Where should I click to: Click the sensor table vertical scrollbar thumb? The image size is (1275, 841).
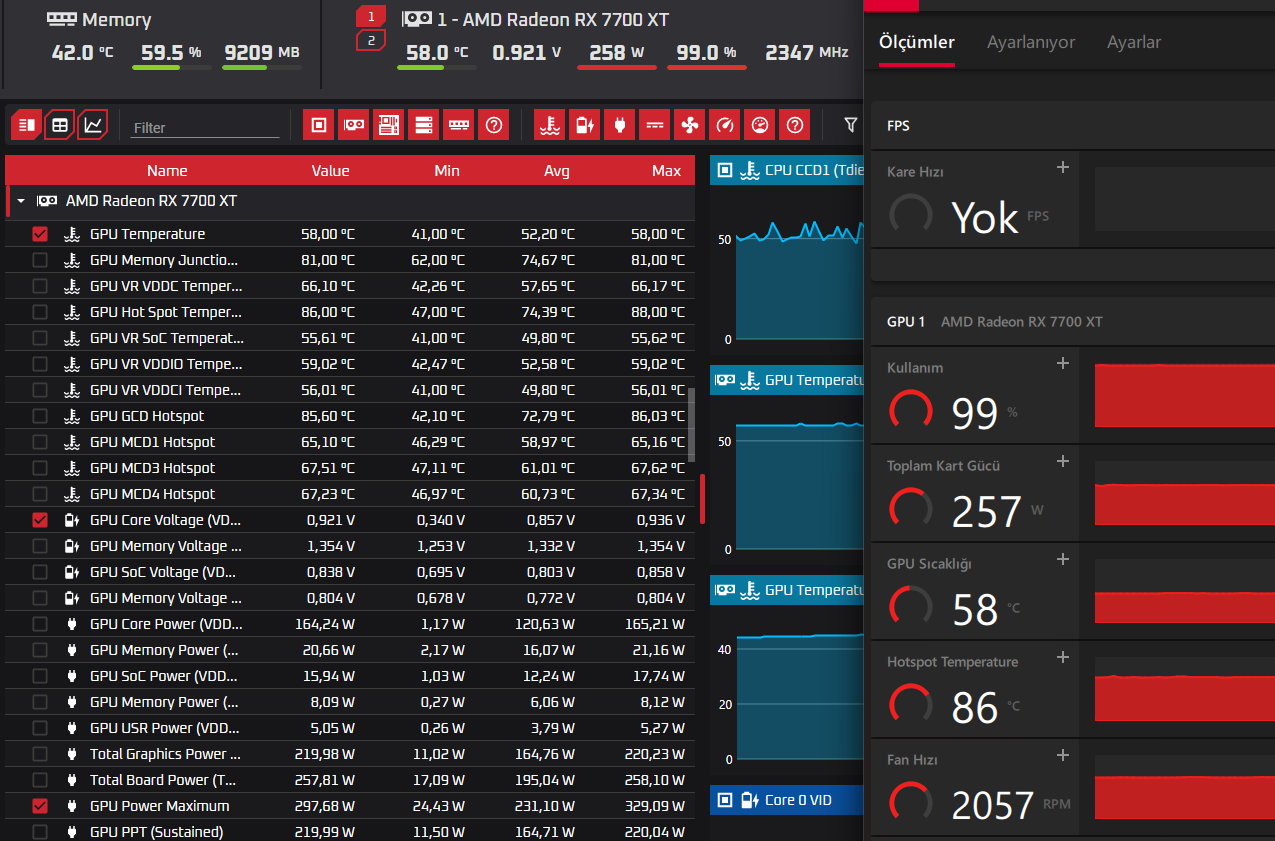click(691, 424)
